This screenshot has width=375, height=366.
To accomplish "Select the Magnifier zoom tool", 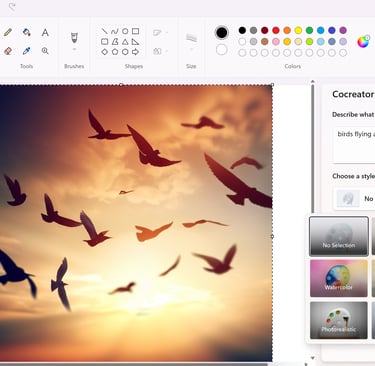I will pyautogui.click(x=45, y=51).
